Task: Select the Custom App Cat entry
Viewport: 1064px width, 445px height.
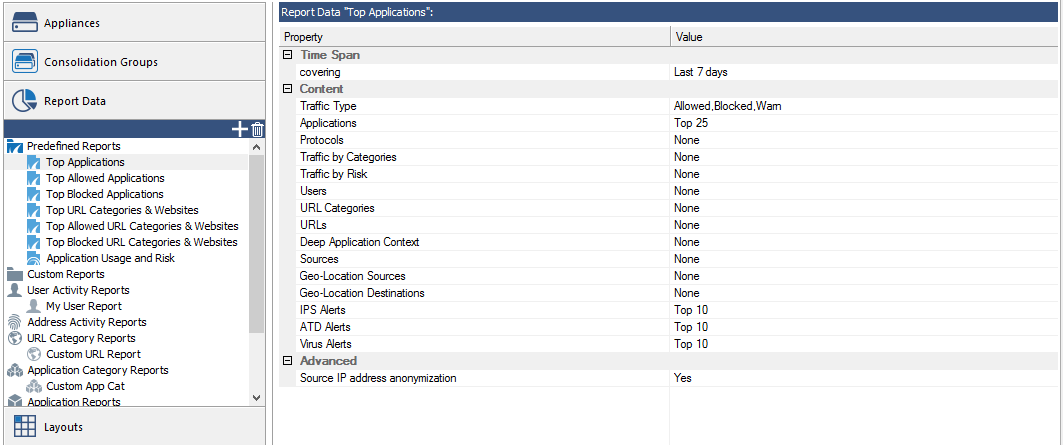Action: [86, 387]
